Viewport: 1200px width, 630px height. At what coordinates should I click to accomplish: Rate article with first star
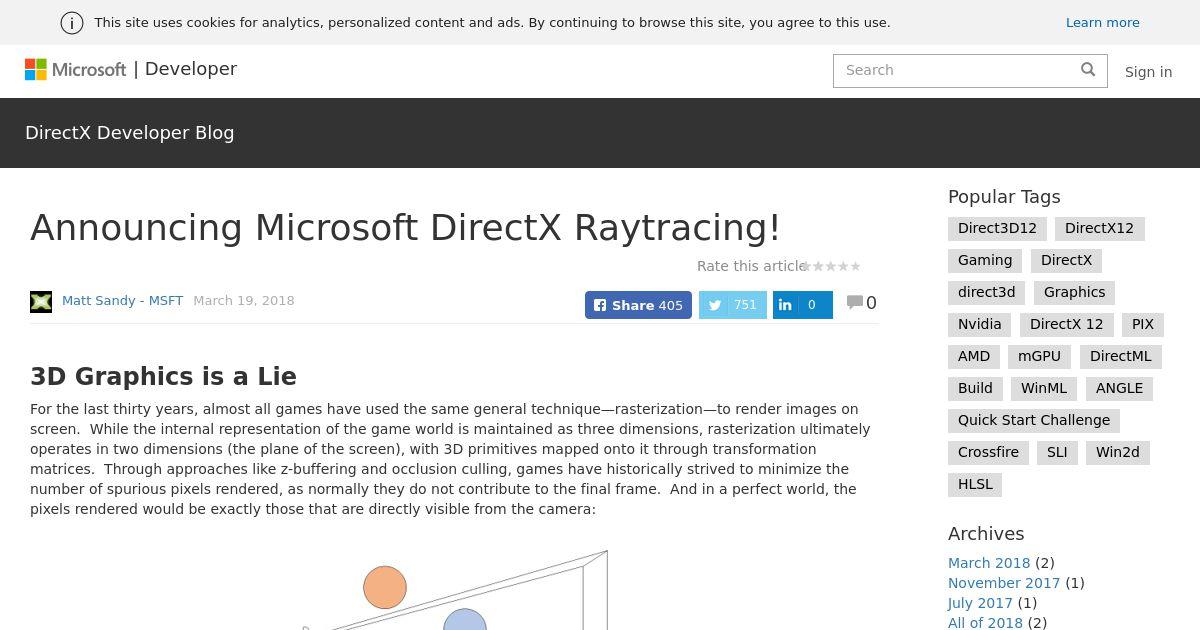pyautogui.click(x=806, y=266)
